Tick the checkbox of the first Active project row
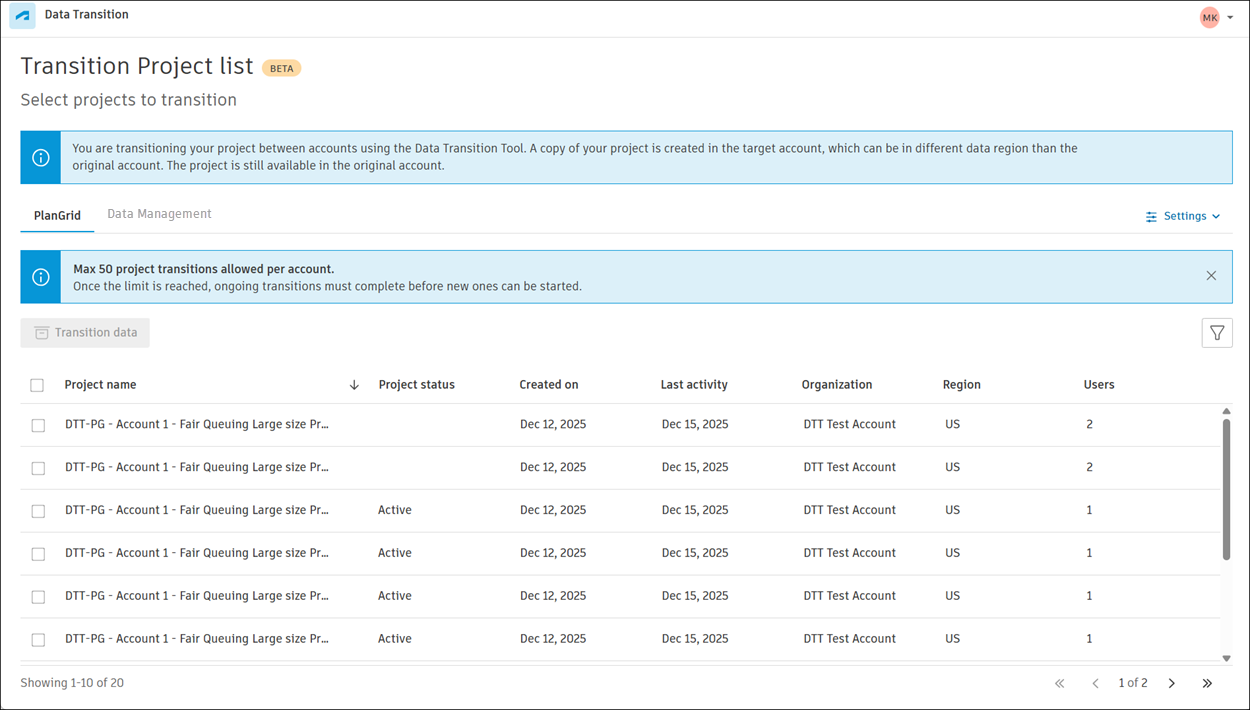1250x710 pixels. pos(38,511)
